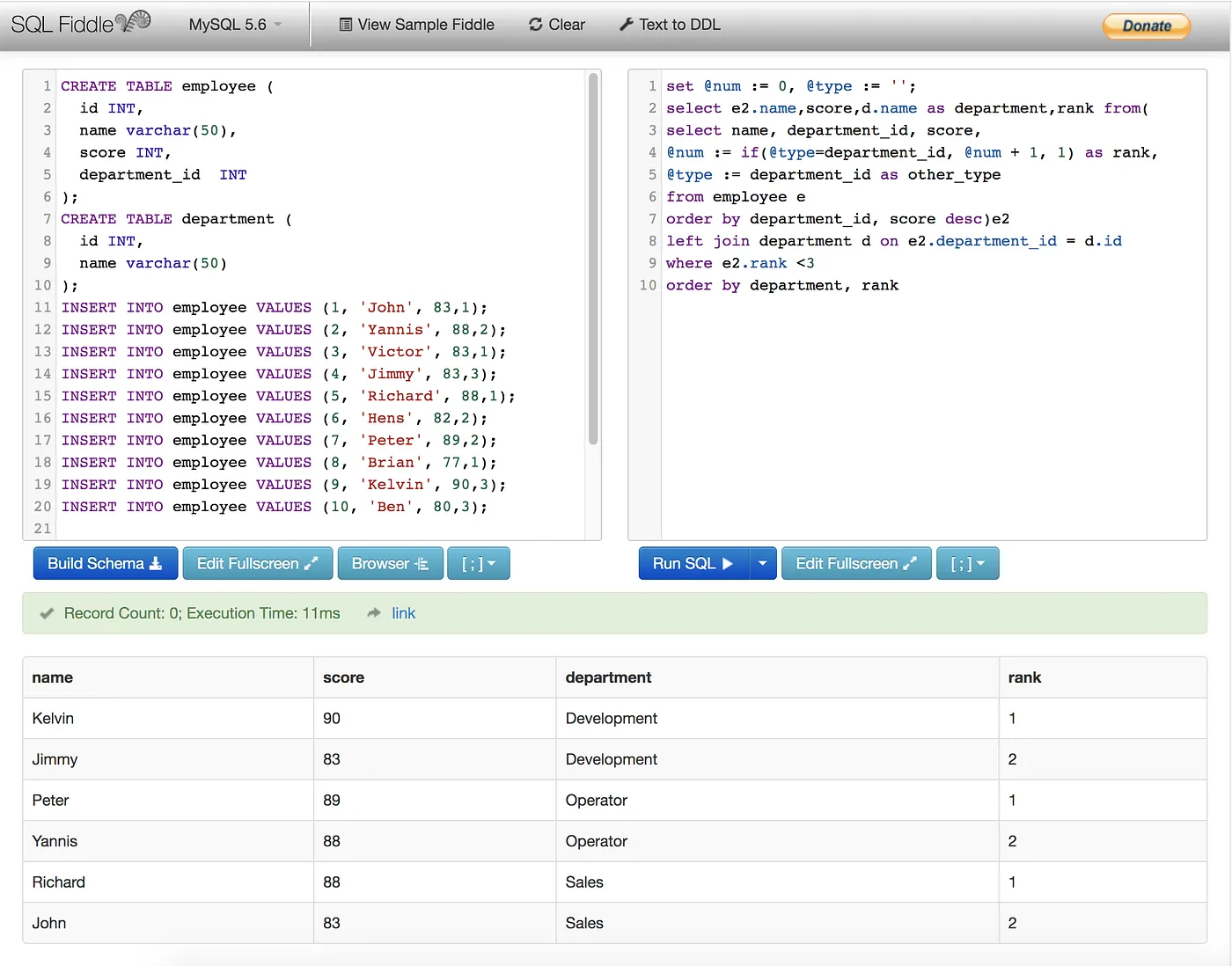
Task: Open the Browser tree view button
Action: click(390, 563)
